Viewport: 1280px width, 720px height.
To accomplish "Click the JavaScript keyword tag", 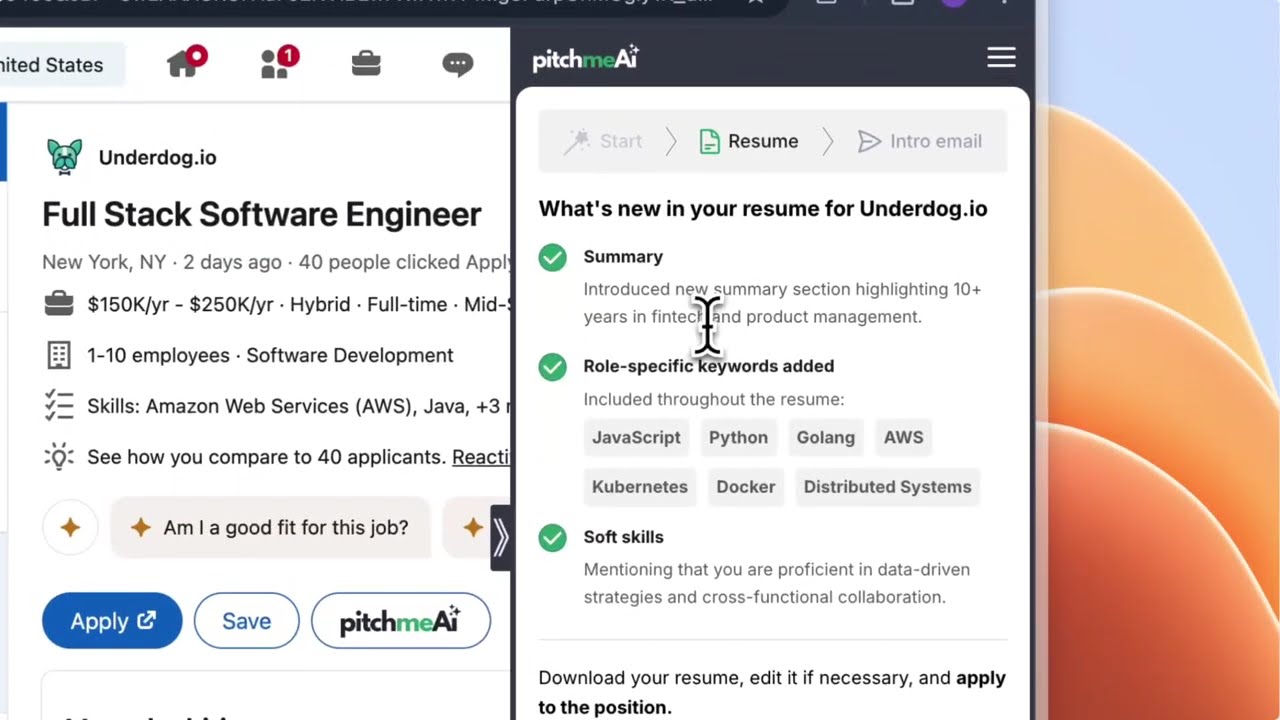I will tap(636, 437).
